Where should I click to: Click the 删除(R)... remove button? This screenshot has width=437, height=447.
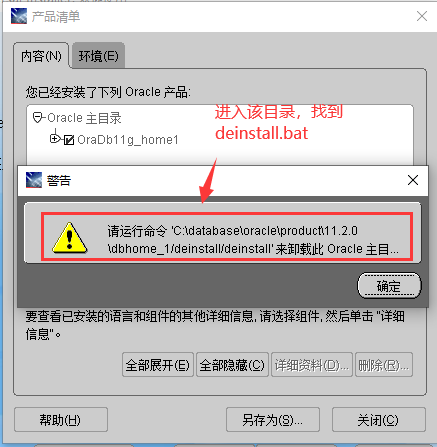(x=384, y=365)
